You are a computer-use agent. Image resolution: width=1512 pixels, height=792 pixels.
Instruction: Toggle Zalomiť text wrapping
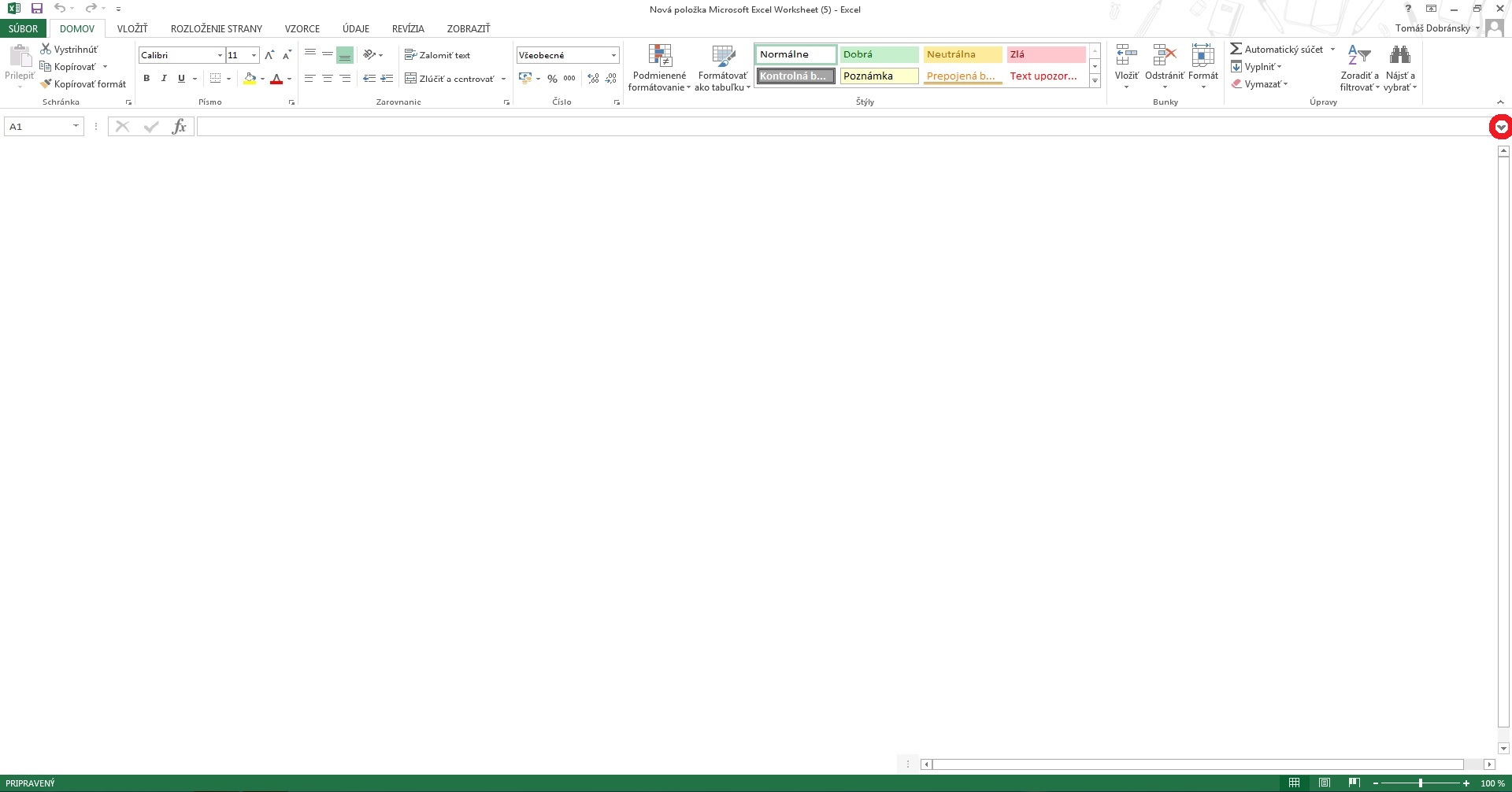tap(438, 55)
